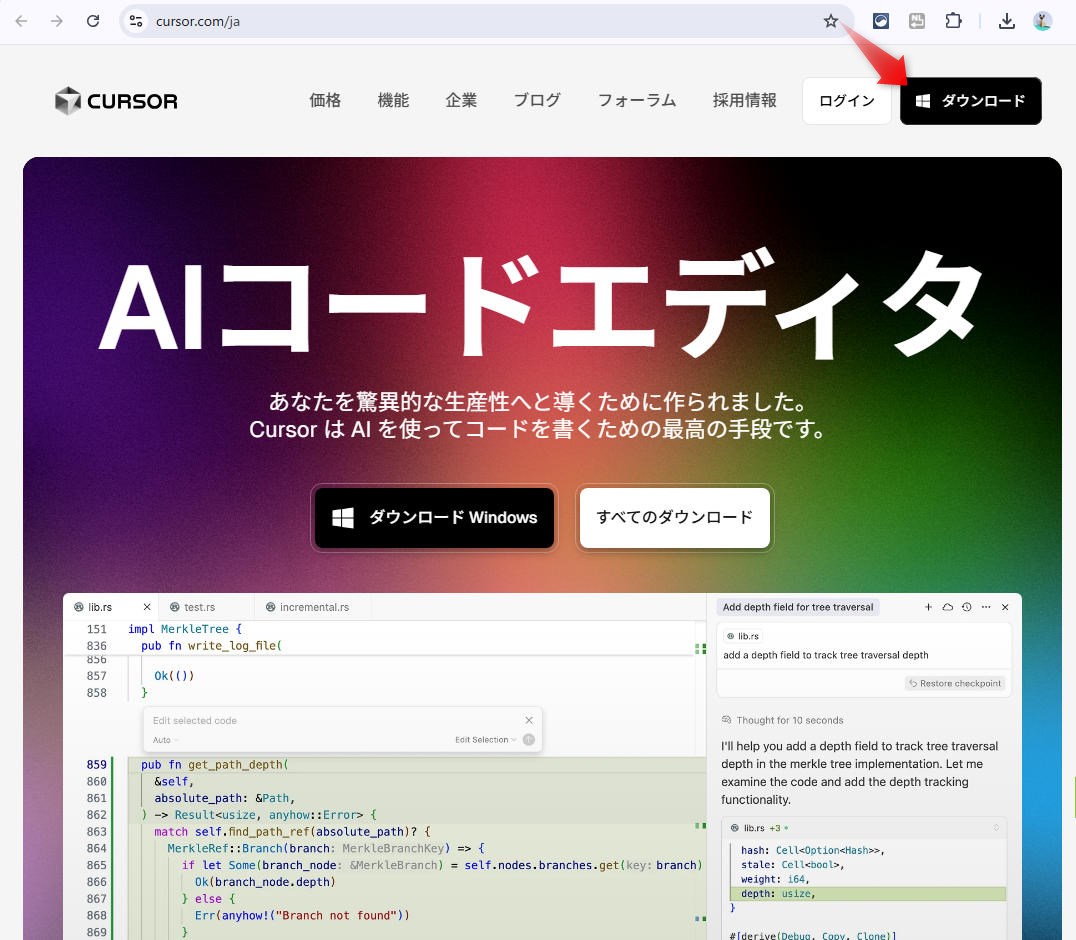Reload the page

[93, 21]
